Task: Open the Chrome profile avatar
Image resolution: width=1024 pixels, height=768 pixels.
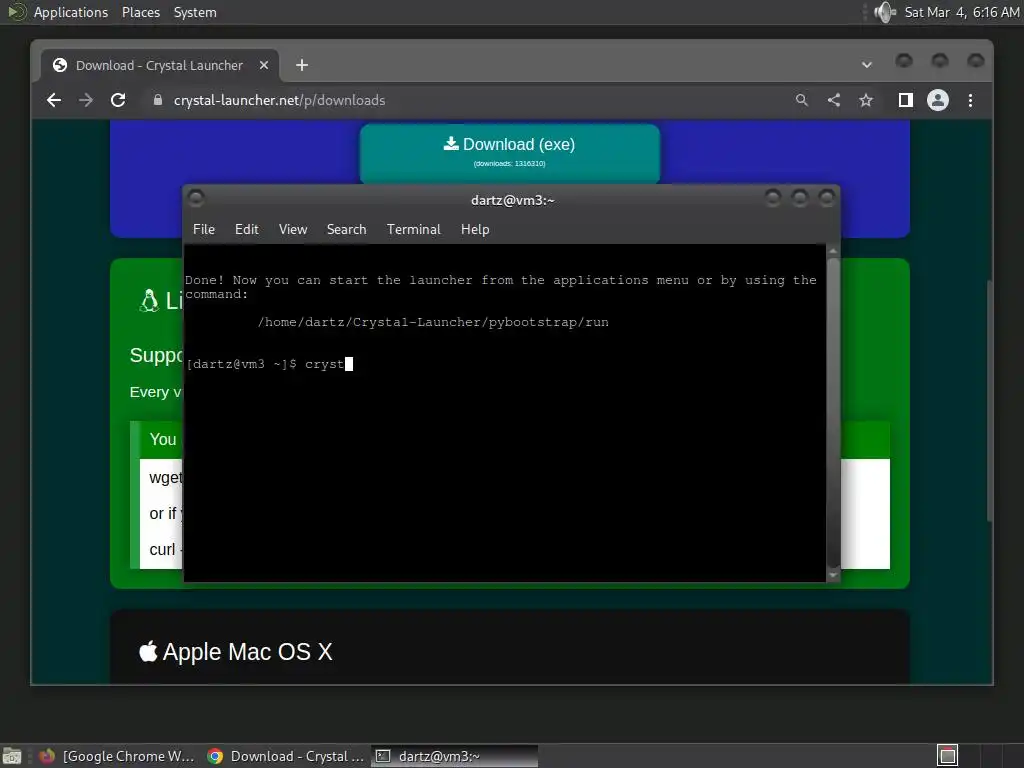Action: tap(938, 100)
